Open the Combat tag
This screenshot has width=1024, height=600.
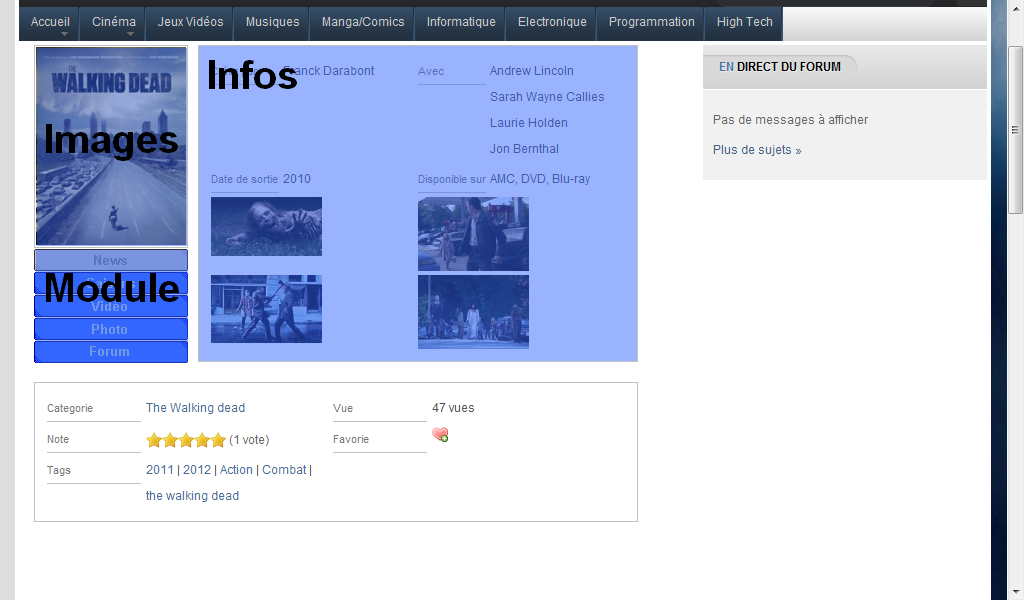pyautogui.click(x=284, y=470)
